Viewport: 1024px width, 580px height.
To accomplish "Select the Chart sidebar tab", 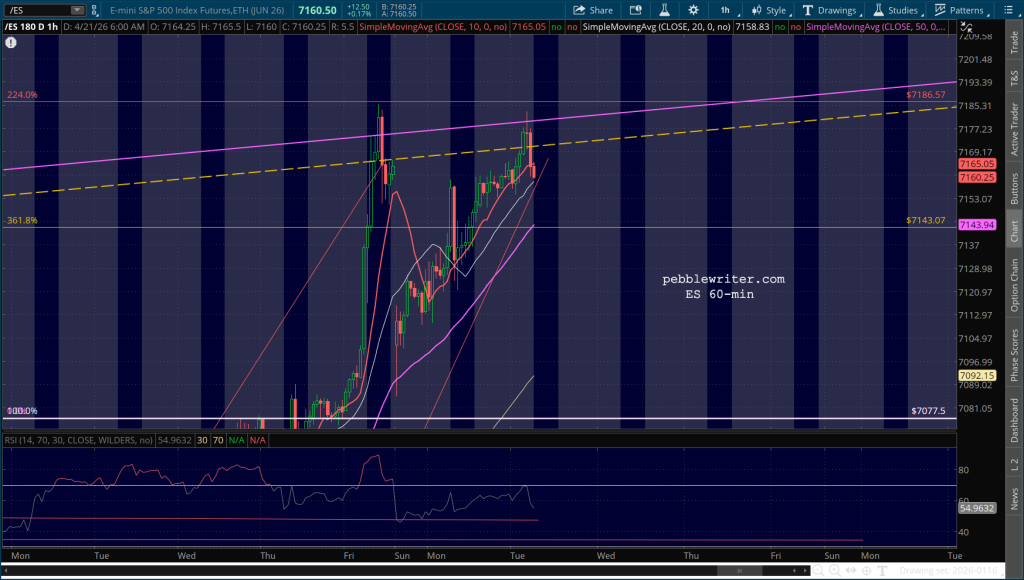I will click(x=1014, y=231).
